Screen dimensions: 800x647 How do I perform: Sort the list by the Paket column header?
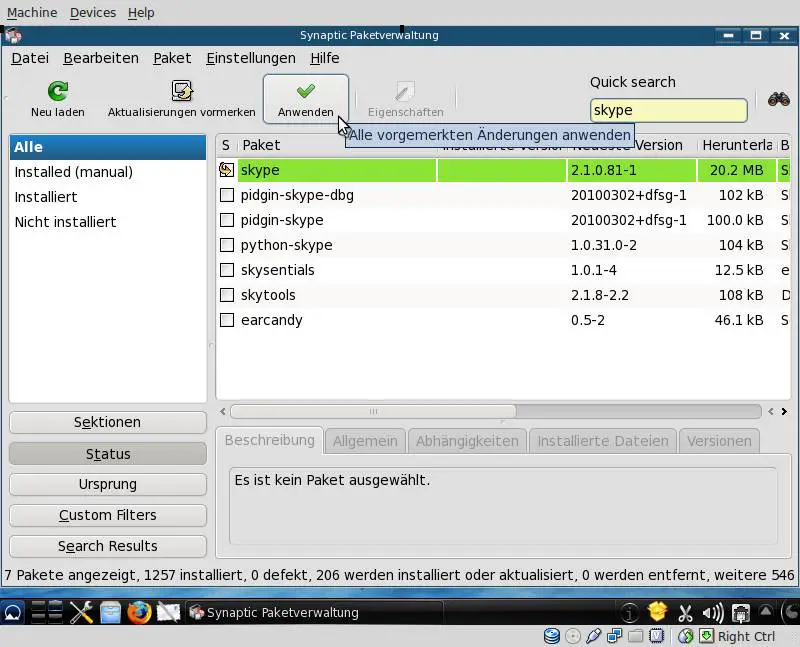[337, 145]
